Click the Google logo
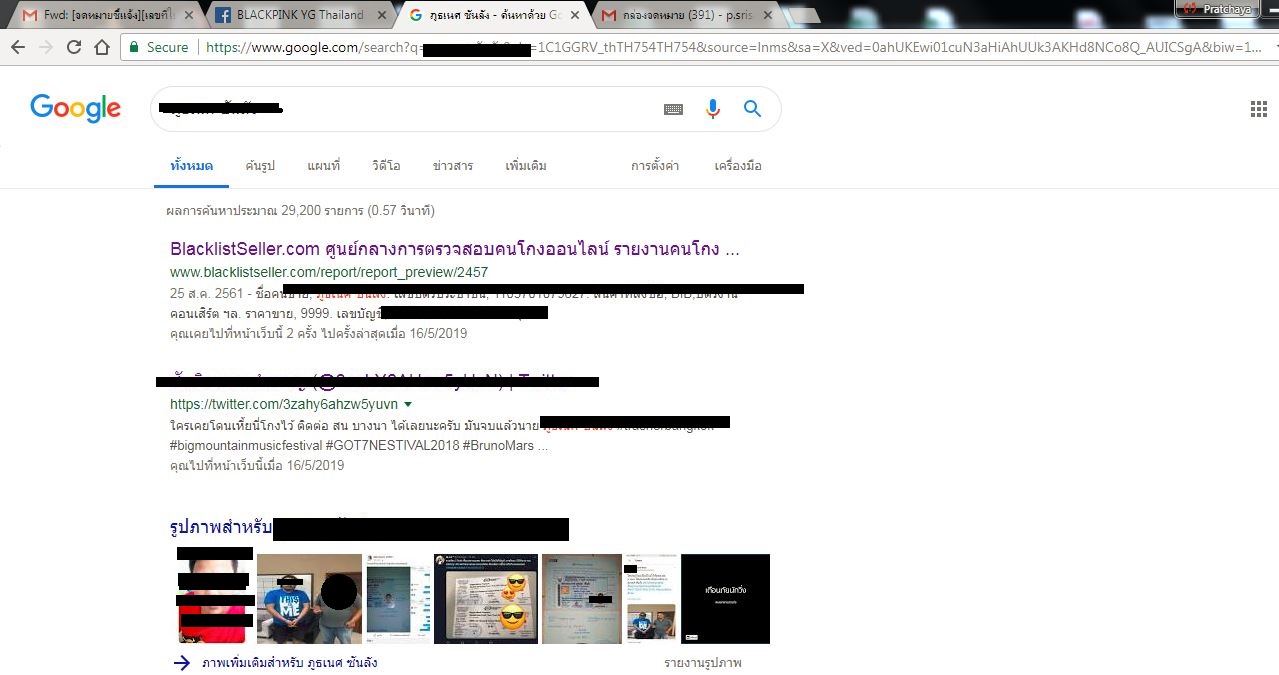This screenshot has height=675, width=1279. pos(76,108)
